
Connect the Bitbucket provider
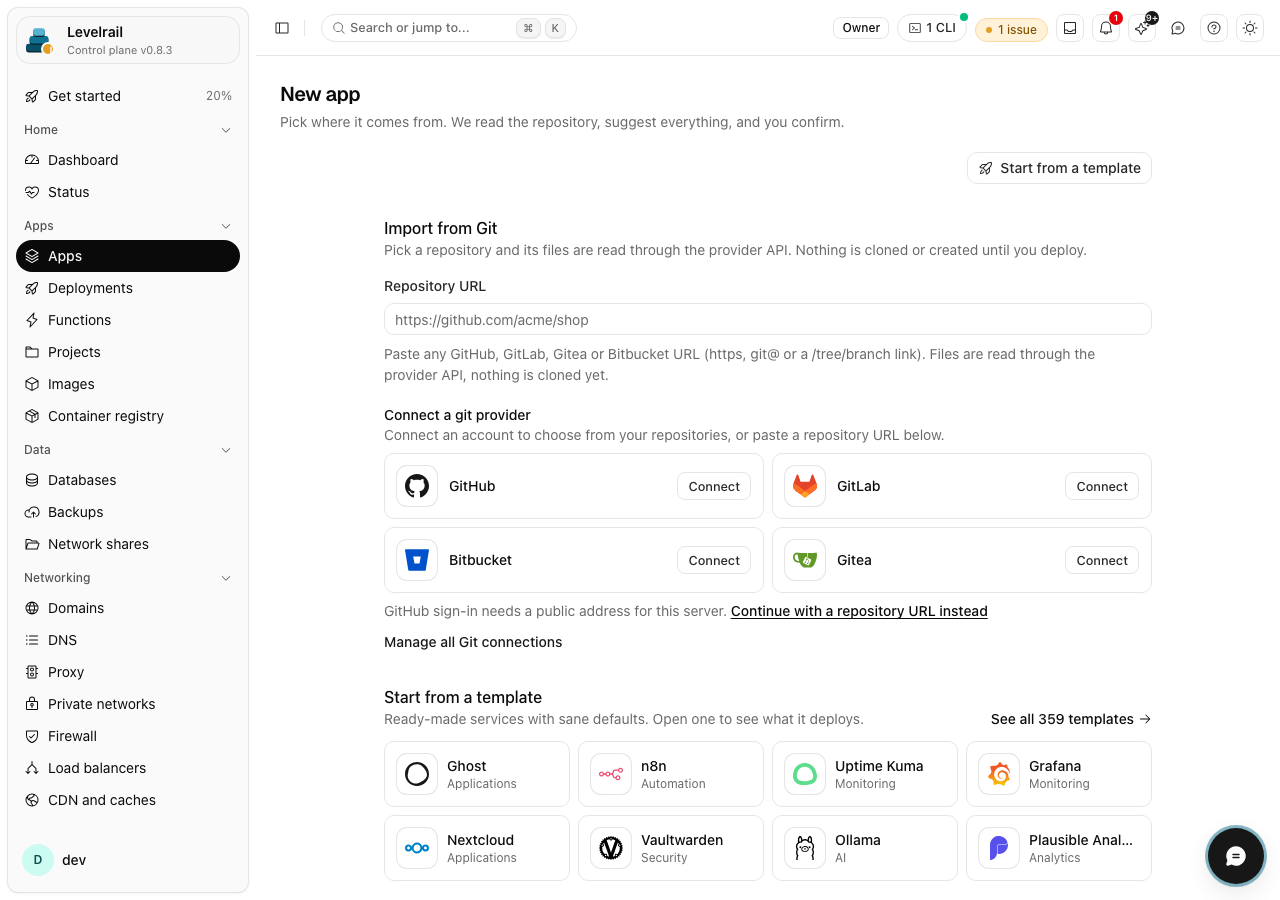click(x=714, y=560)
